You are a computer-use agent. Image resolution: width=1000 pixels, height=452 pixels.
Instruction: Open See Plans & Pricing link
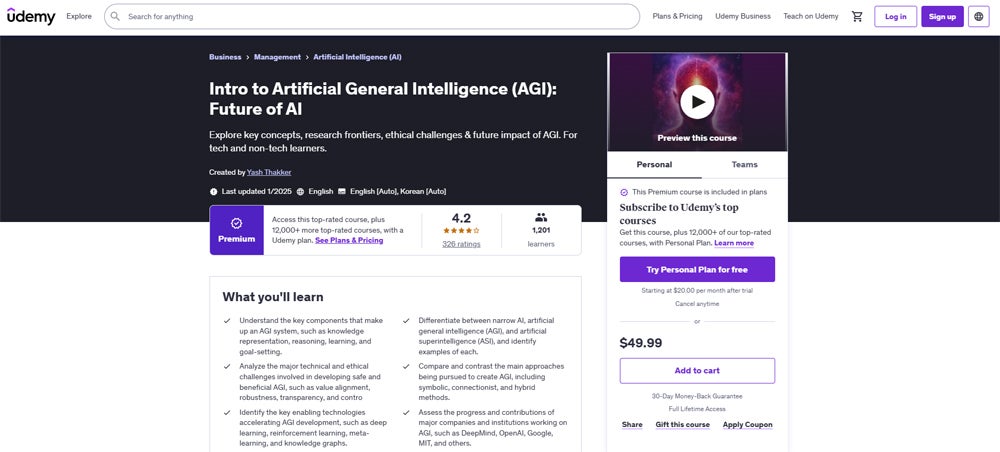[x=349, y=240]
